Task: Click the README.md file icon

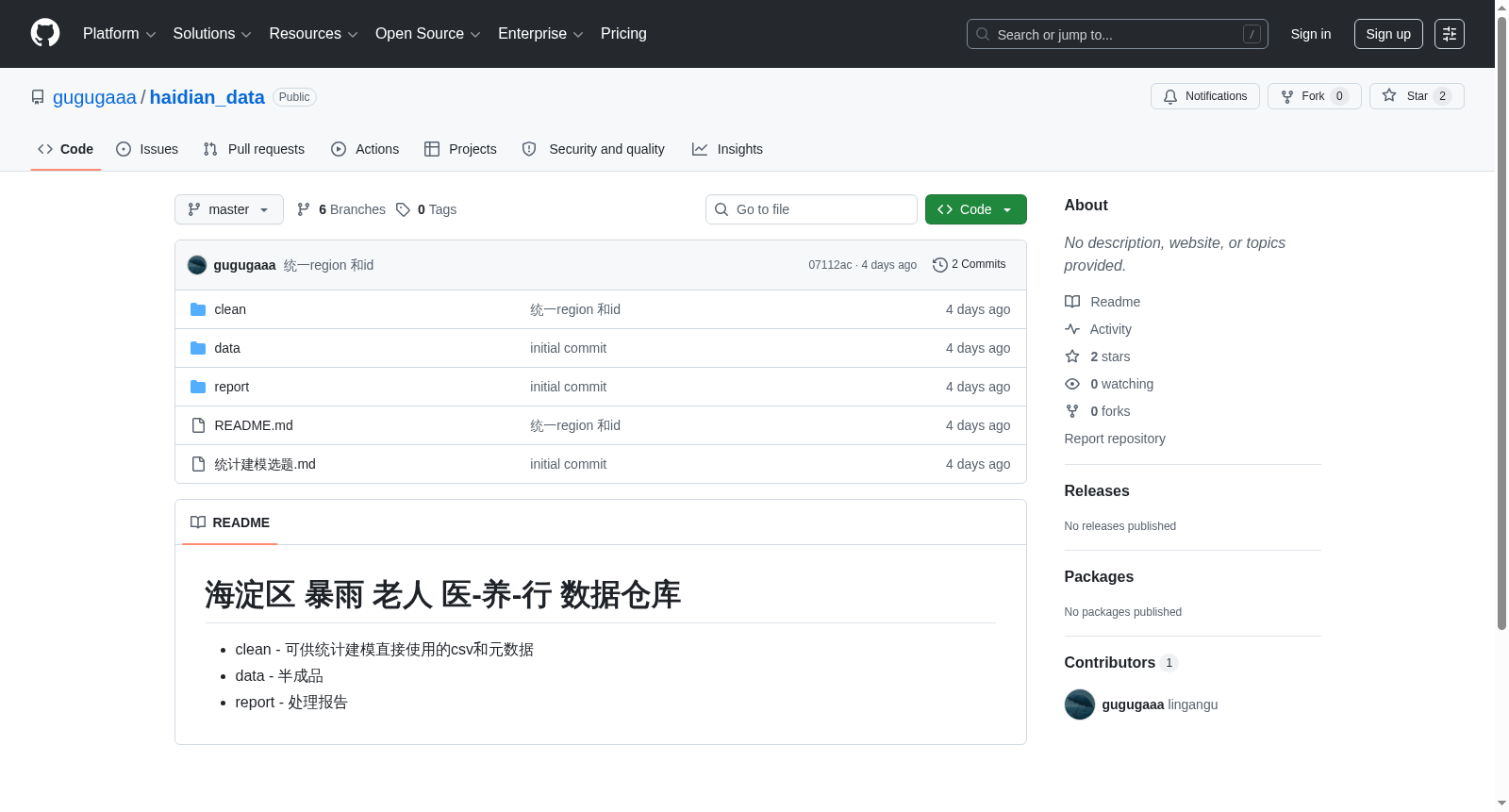Action: 198,425
